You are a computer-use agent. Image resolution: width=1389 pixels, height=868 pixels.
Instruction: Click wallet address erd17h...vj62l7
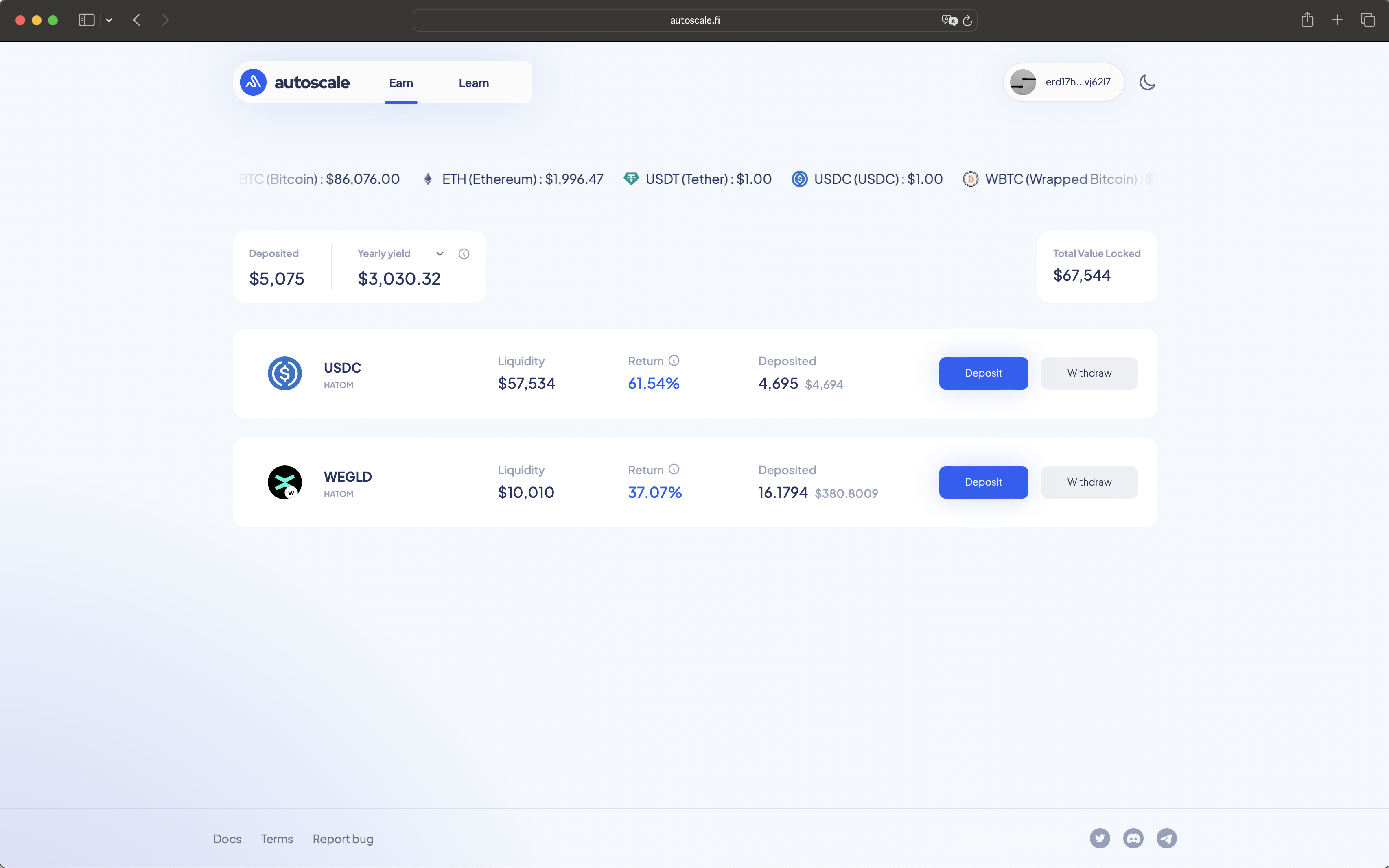1078,82
